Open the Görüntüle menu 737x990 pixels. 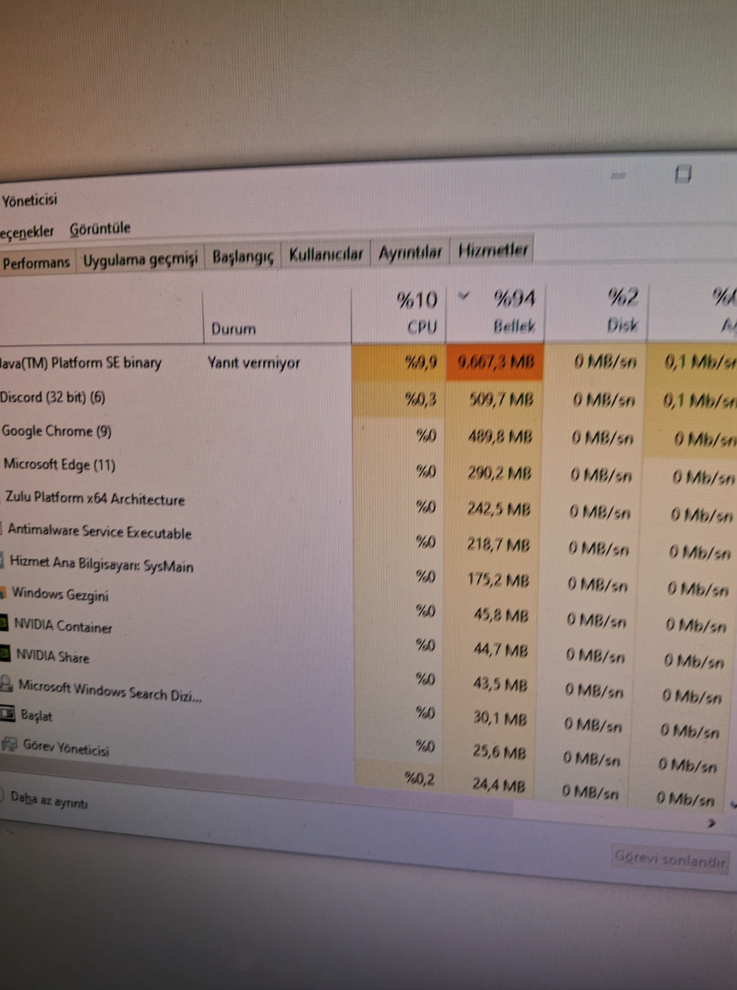(x=100, y=229)
